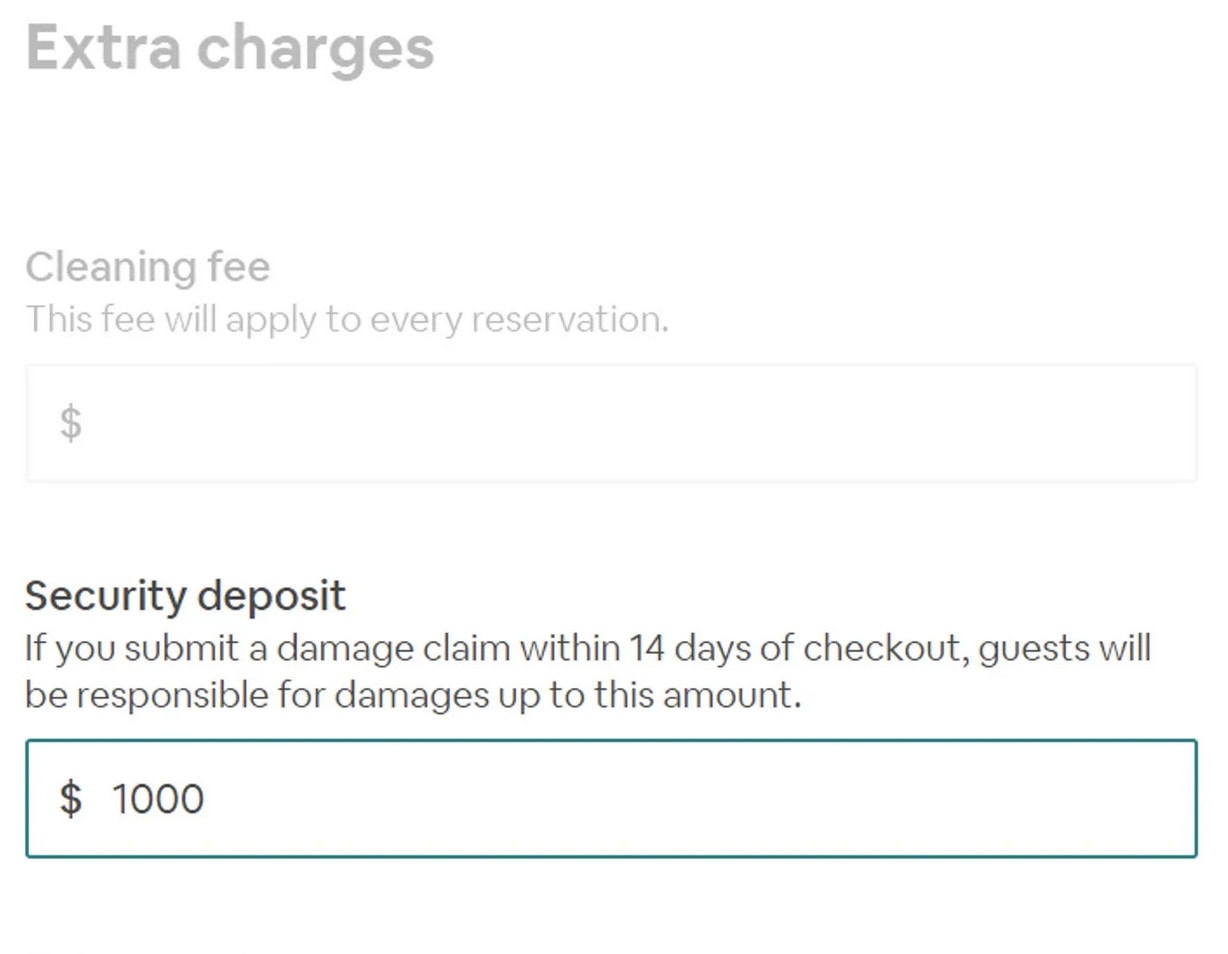Click the damage claim description text

(x=585, y=648)
